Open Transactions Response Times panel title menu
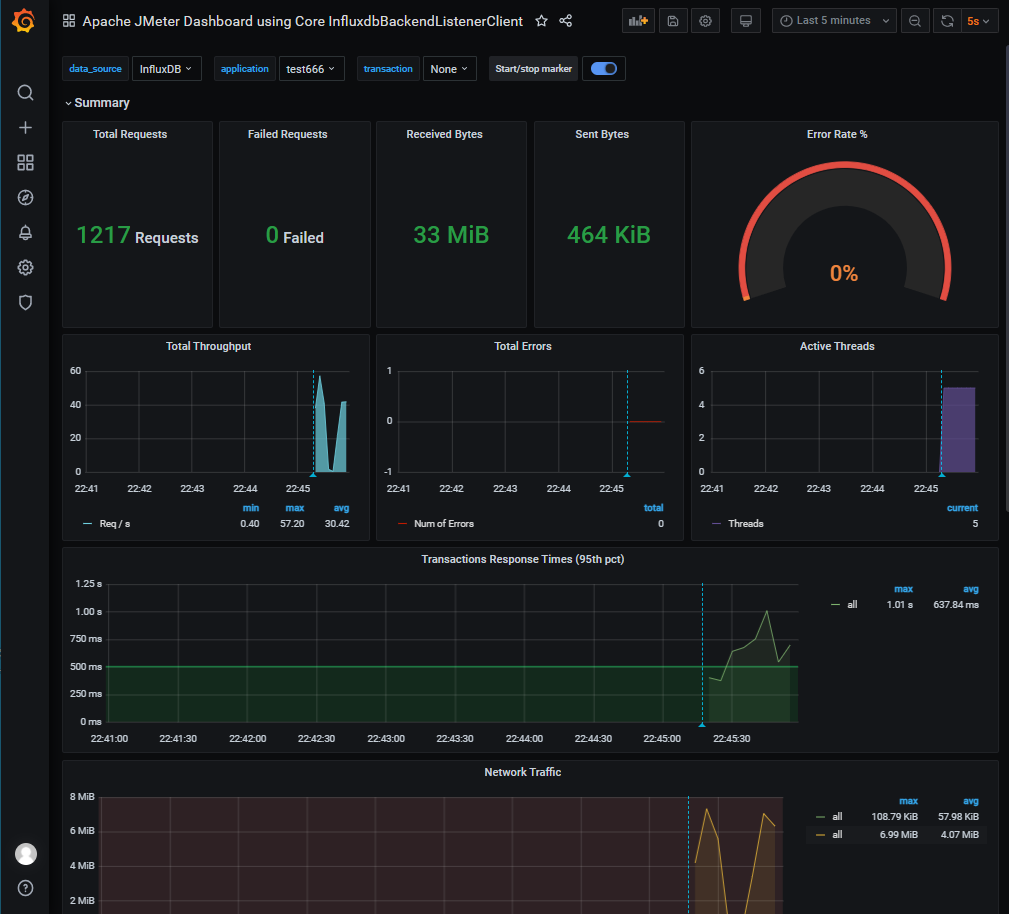Screen dimensions: 1009x914 click(x=523, y=559)
